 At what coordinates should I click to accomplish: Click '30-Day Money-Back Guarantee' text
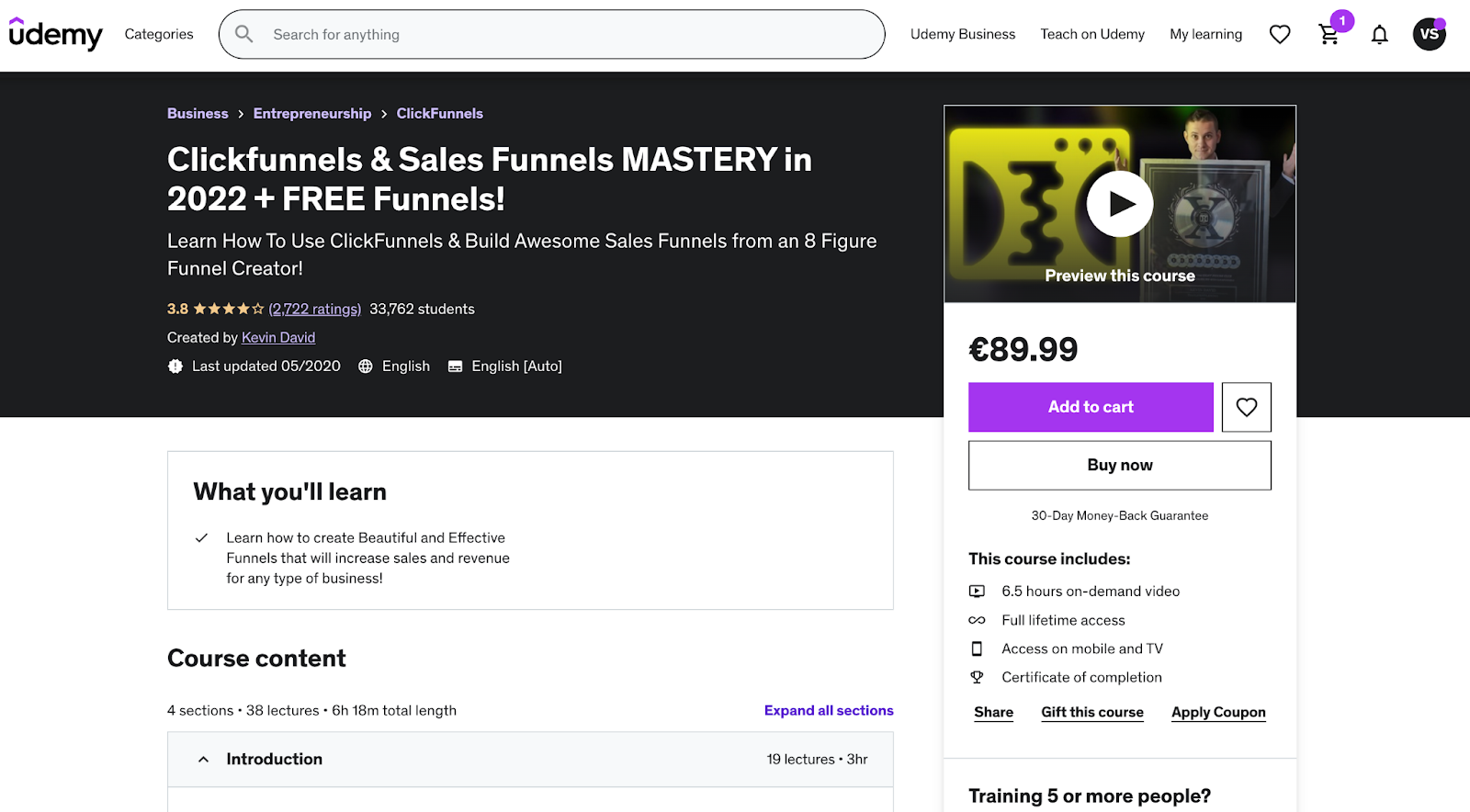pos(1120,515)
